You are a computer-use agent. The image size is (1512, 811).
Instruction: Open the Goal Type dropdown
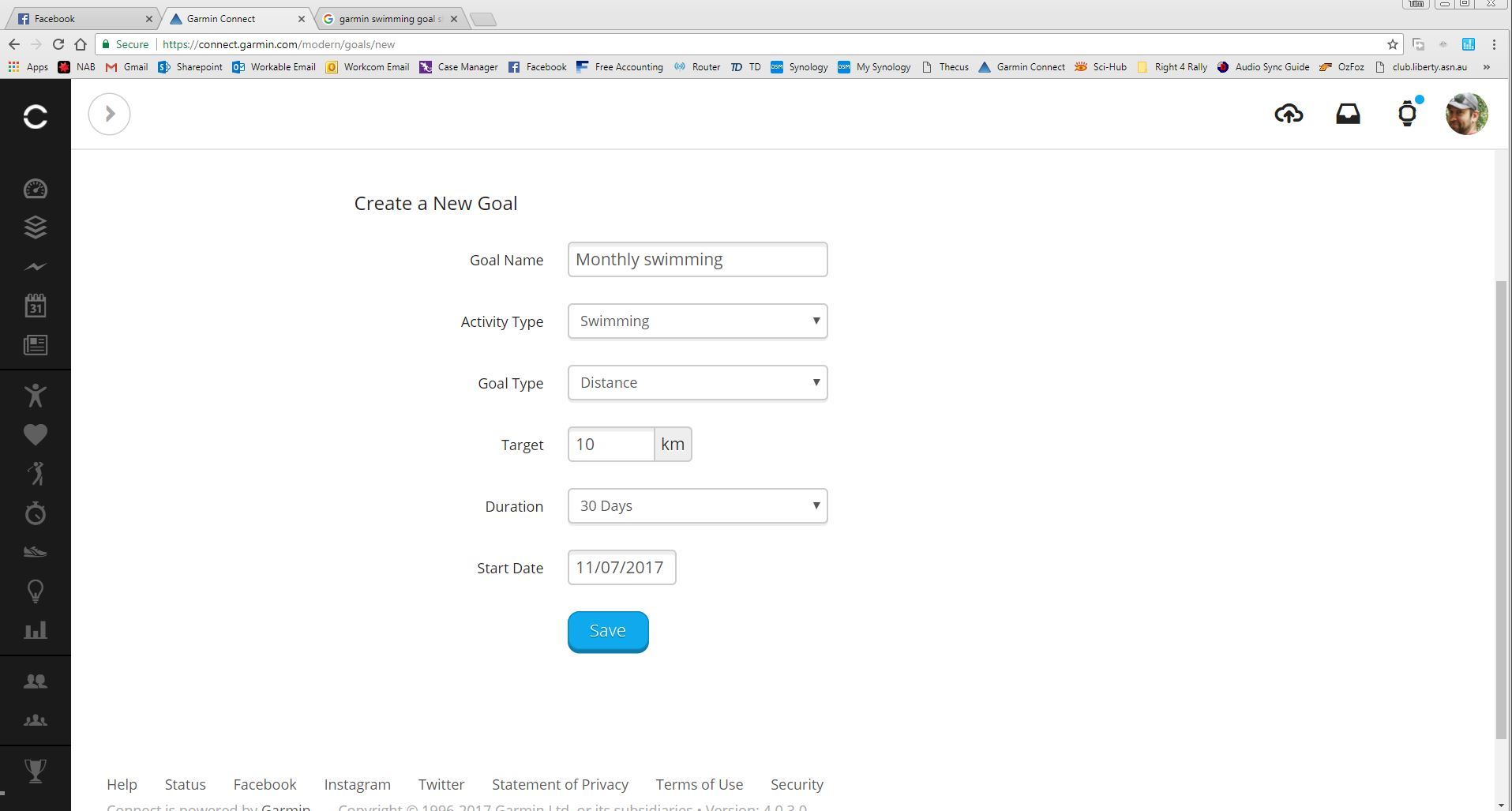[x=696, y=383]
